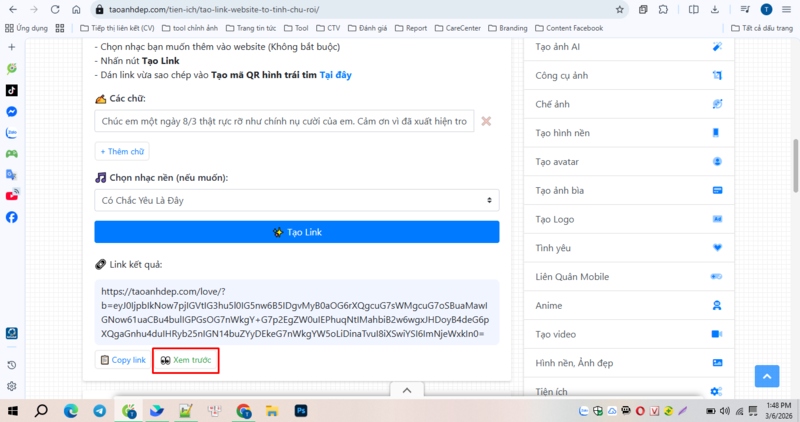Open Facebook from the browser sidebar
Screen dimensions: 800x422
tap(11, 217)
